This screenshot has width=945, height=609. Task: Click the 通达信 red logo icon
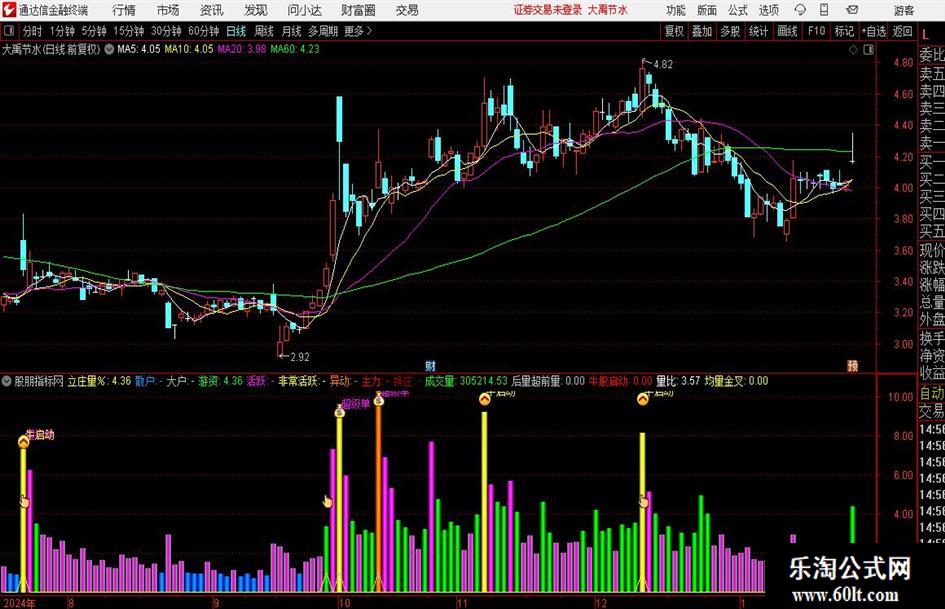click(x=8, y=10)
